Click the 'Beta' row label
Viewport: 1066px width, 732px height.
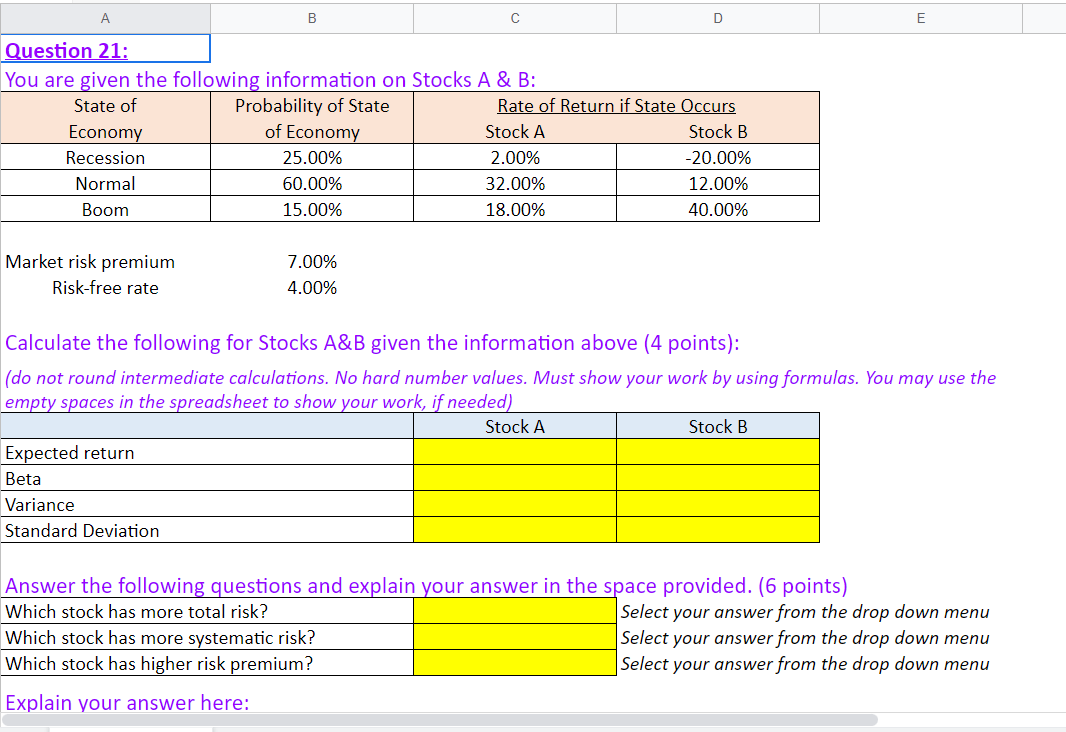pyautogui.click(x=207, y=478)
